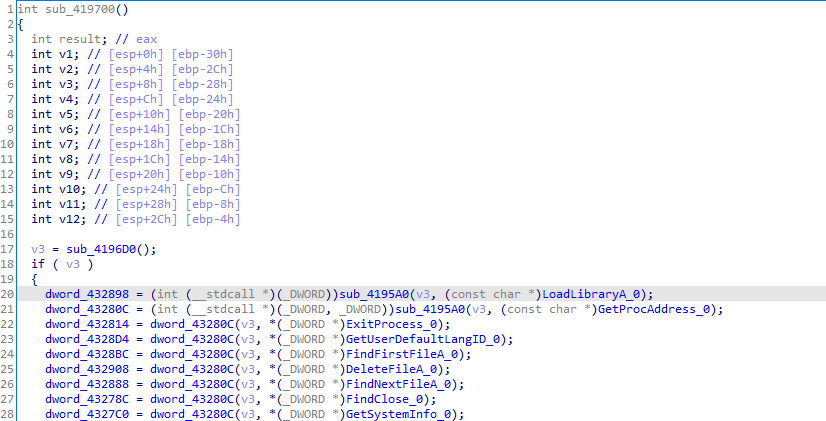Click variable v1 declaration on line 4
This screenshot has width=826, height=421.
[x=66, y=54]
